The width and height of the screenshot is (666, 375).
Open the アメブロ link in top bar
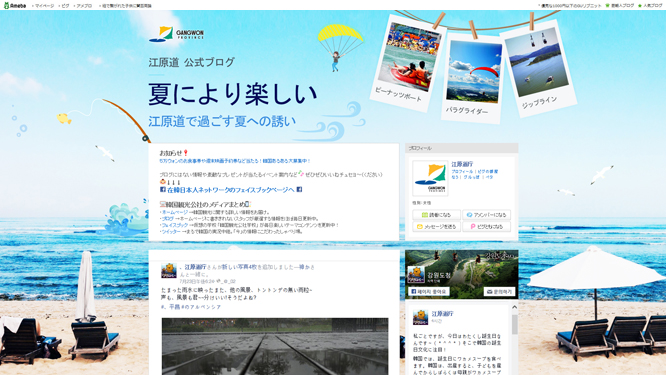click(x=84, y=6)
